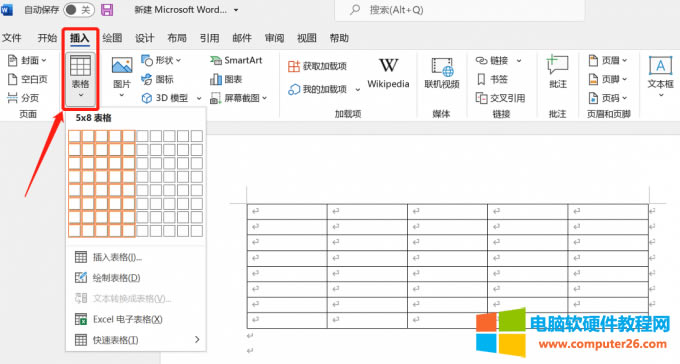Viewport: 680px width, 364px height.
Task: Insert a SmartArt graphic
Action: (236, 60)
